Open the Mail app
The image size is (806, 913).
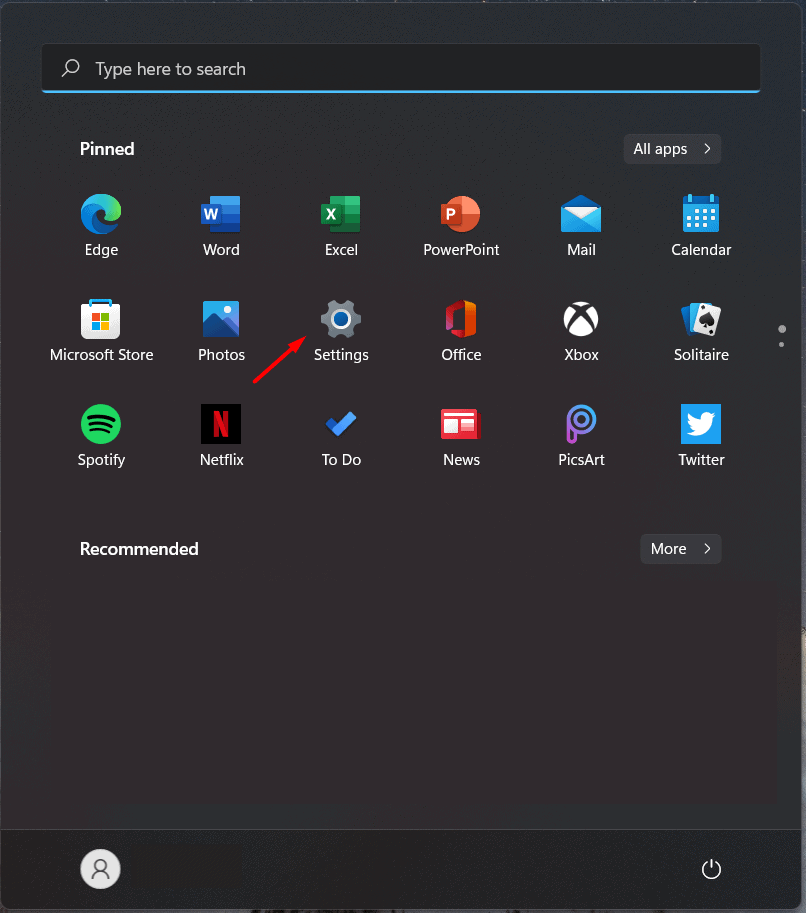581,214
